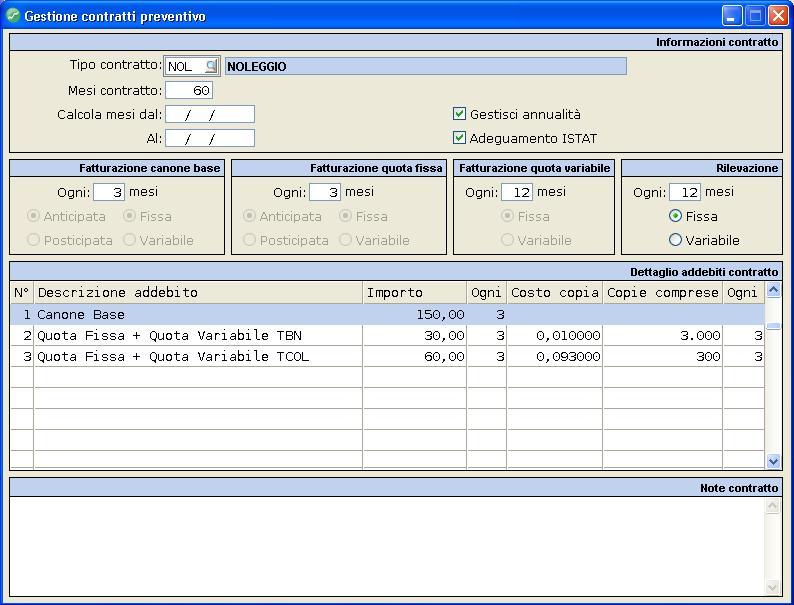
Task: Open contract type lookup icon next to NOL
Action: point(211,66)
